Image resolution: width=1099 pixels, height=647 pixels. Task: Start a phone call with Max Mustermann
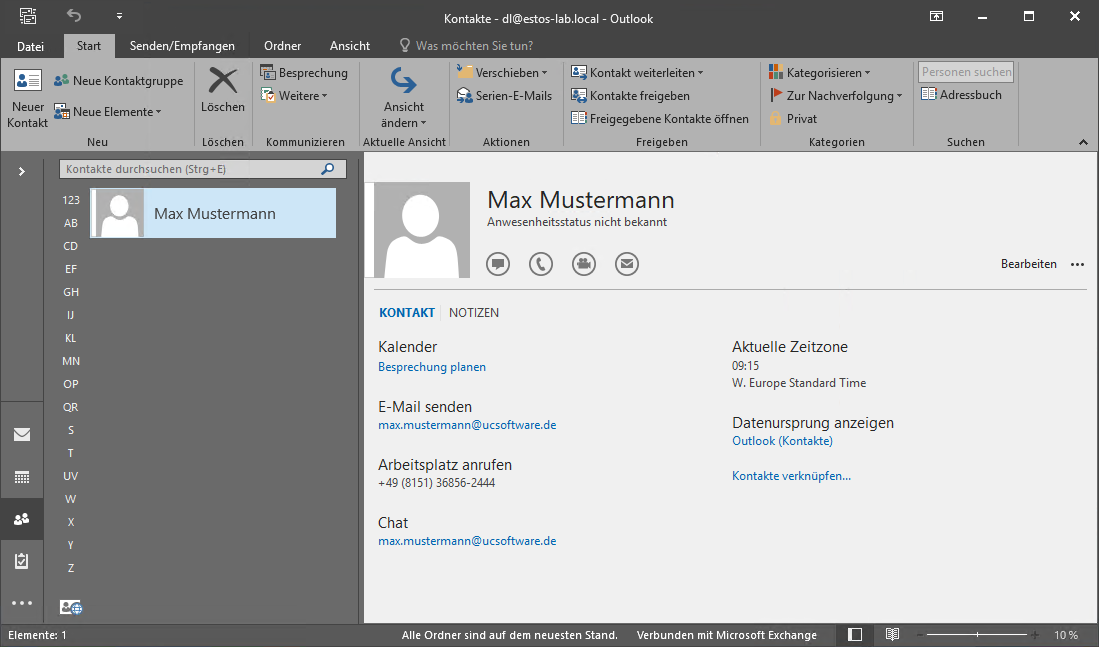(541, 264)
